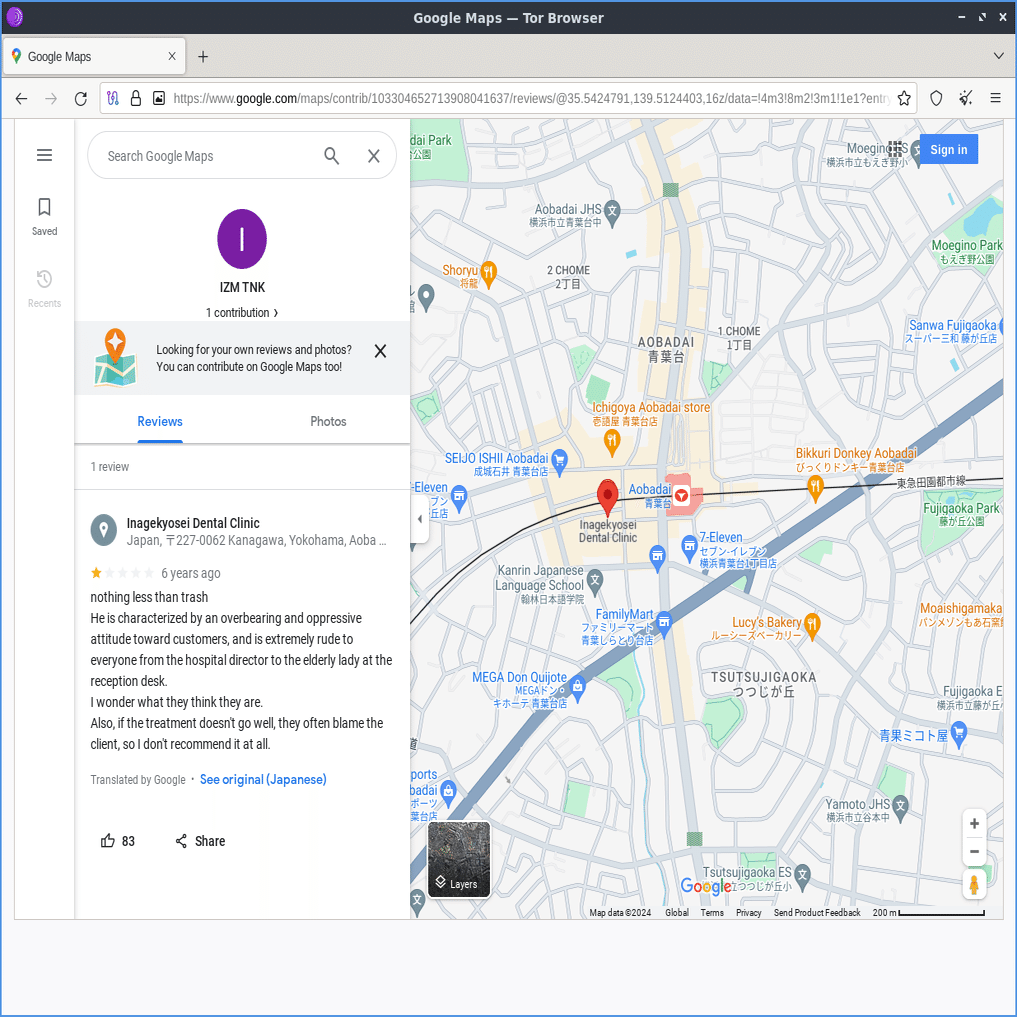Clear the Google Maps search box
The width and height of the screenshot is (1017, 1017).
(x=374, y=156)
